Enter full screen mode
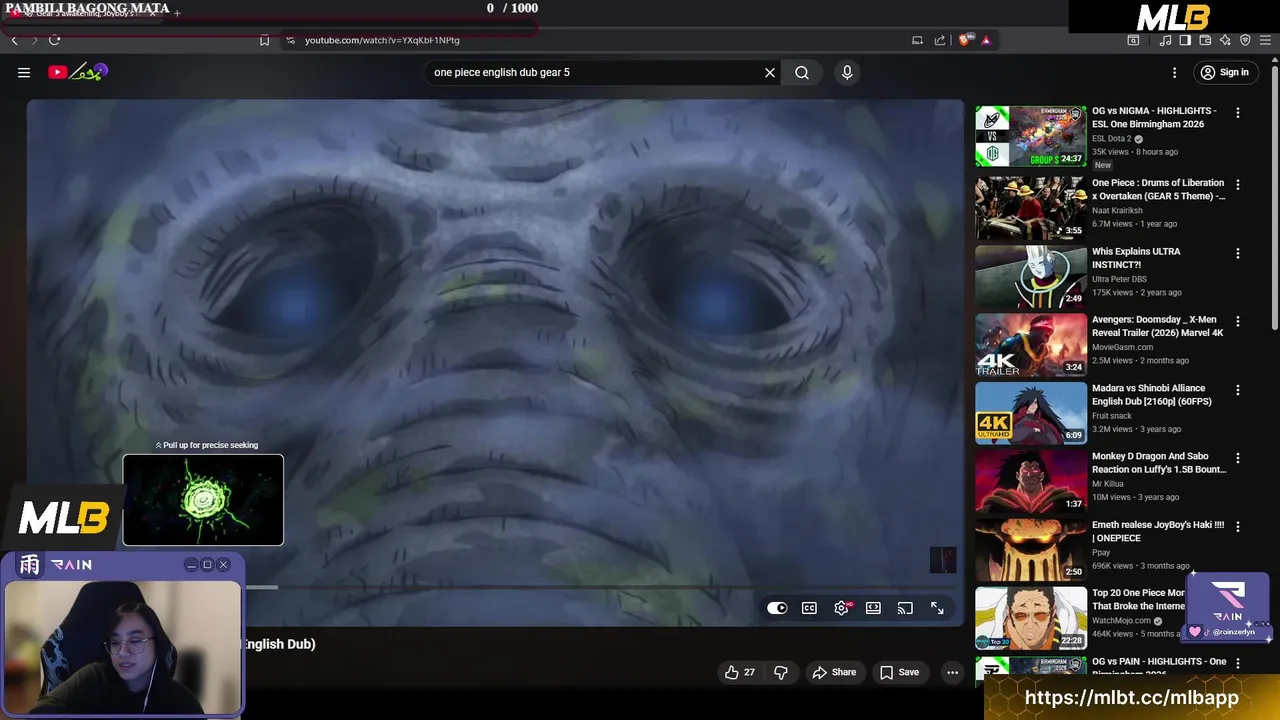 (x=937, y=608)
